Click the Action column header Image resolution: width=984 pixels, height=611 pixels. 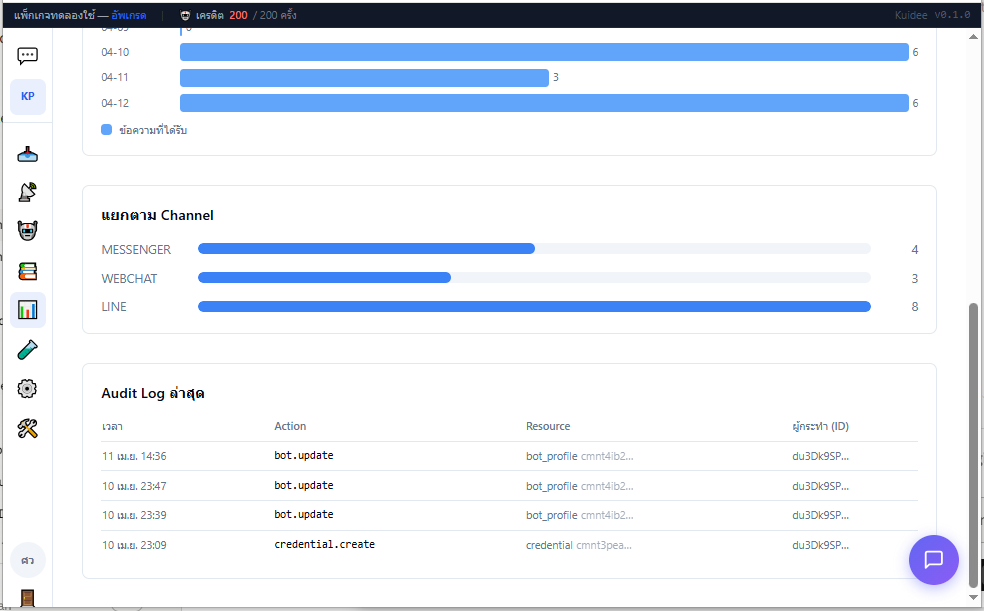pyautogui.click(x=290, y=426)
